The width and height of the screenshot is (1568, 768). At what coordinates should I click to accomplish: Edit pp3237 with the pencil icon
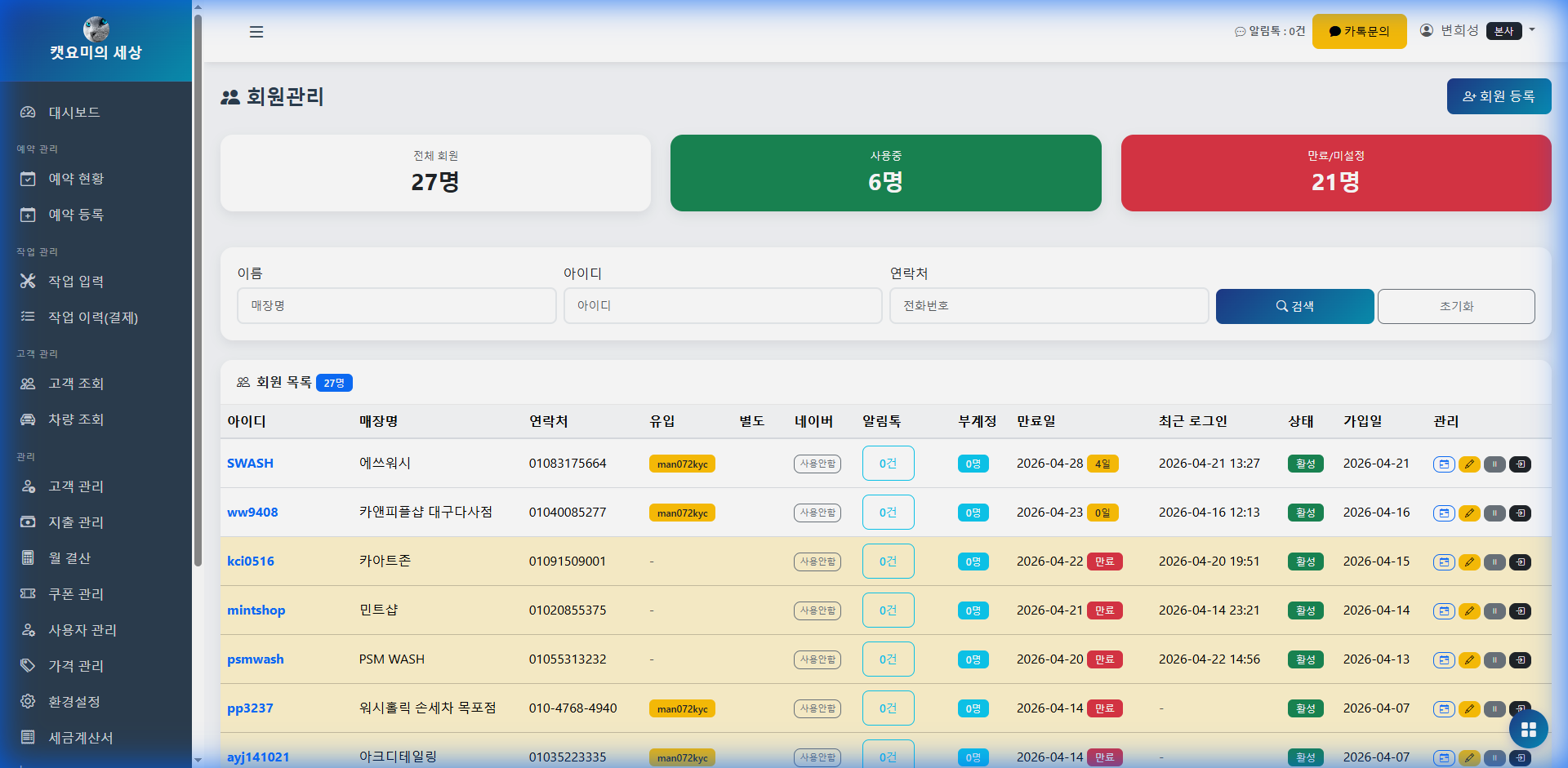tap(1469, 709)
